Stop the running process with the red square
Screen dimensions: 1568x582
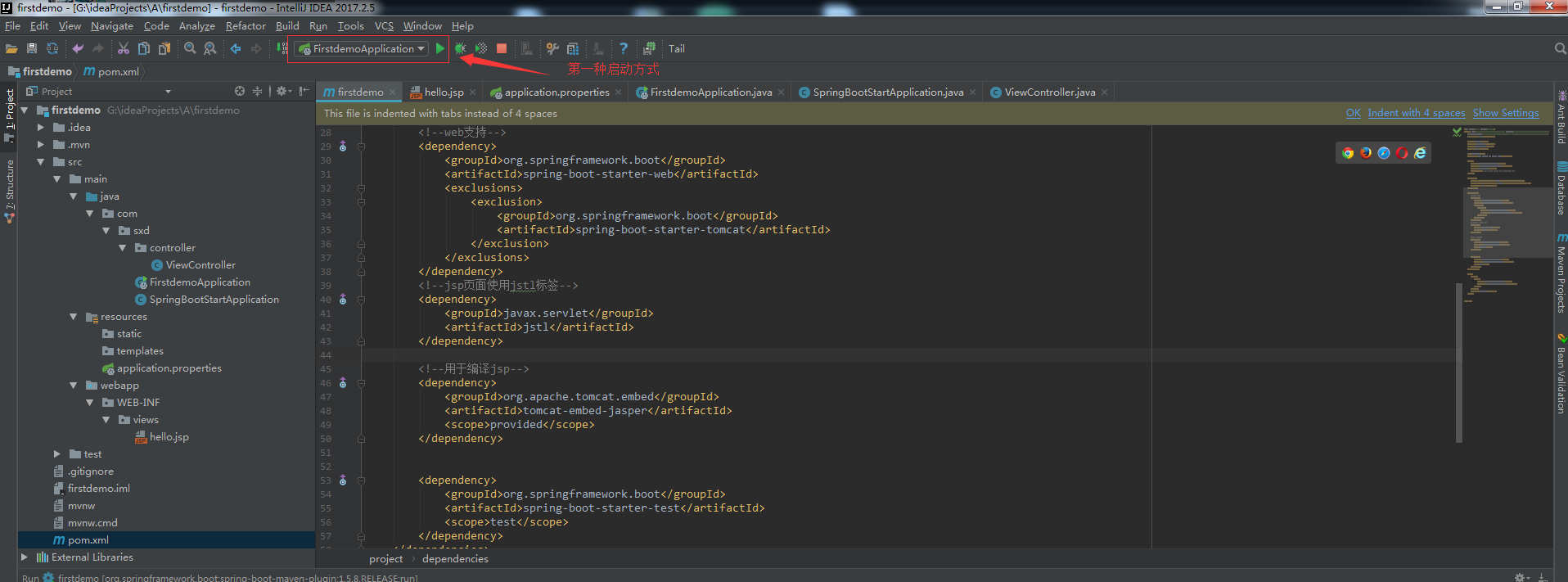point(502,49)
